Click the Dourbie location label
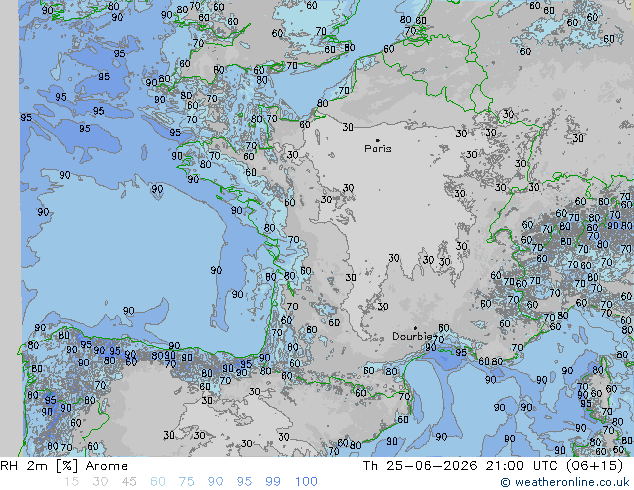Image resolution: width=634 pixels, height=490 pixels. 412,336
